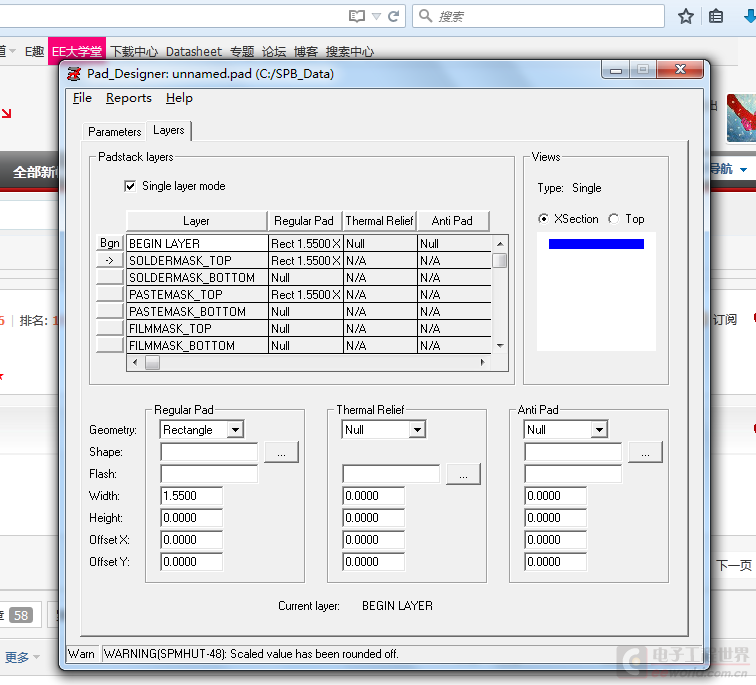The image size is (756, 685).
Task: Select the BEGIN LAYER row
Action: (309, 243)
